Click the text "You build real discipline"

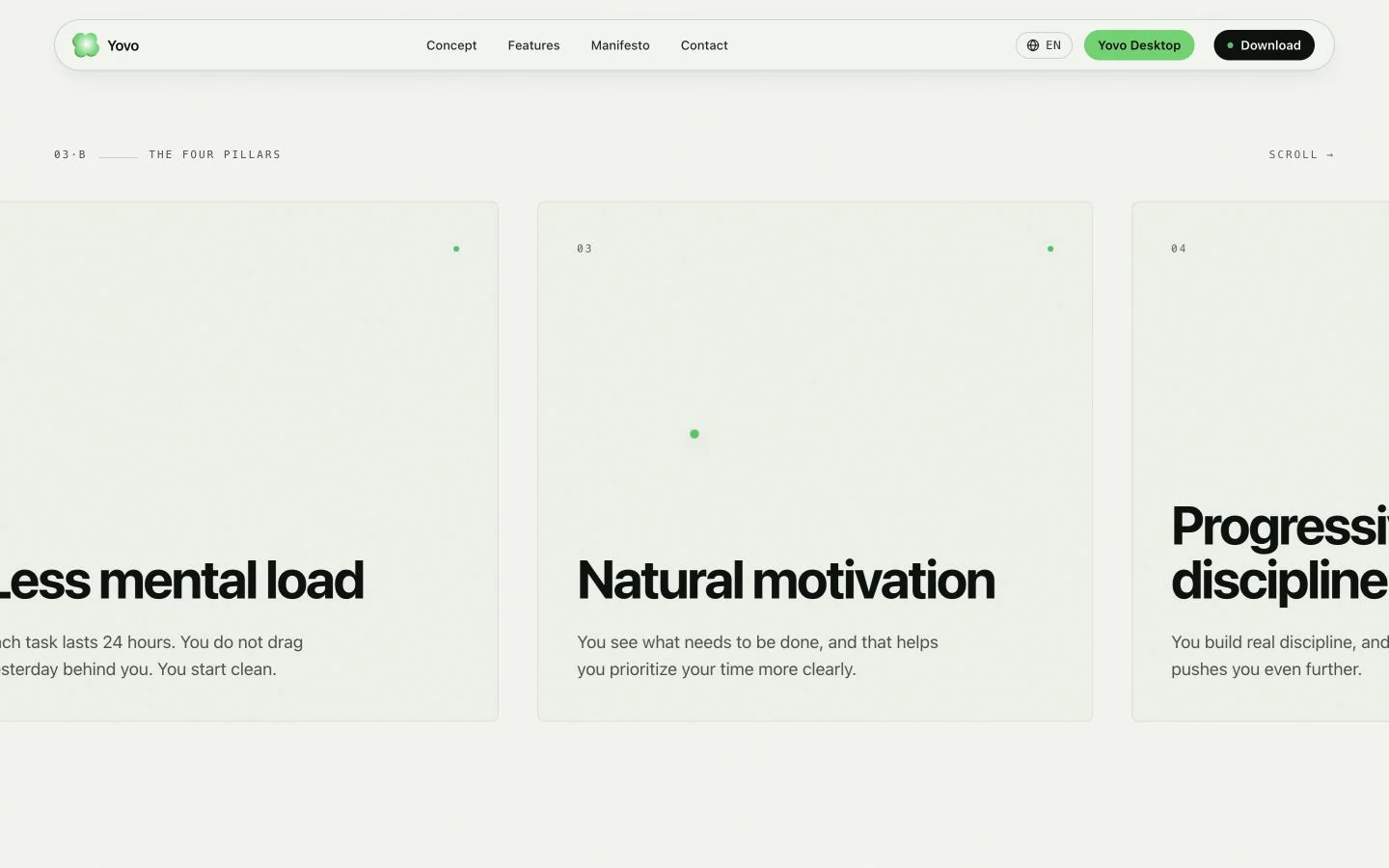[1263, 642]
